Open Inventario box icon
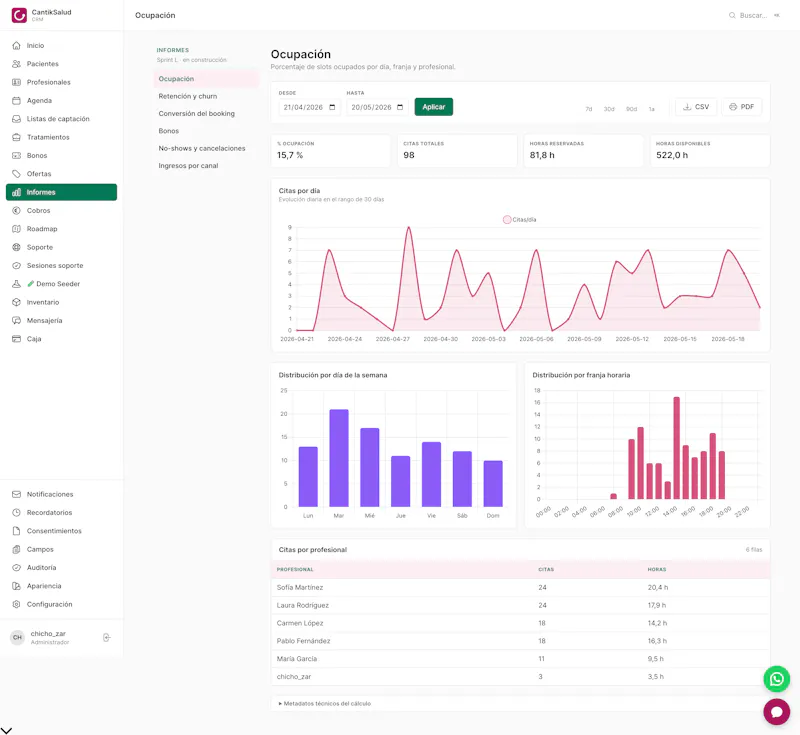 [x=16, y=302]
